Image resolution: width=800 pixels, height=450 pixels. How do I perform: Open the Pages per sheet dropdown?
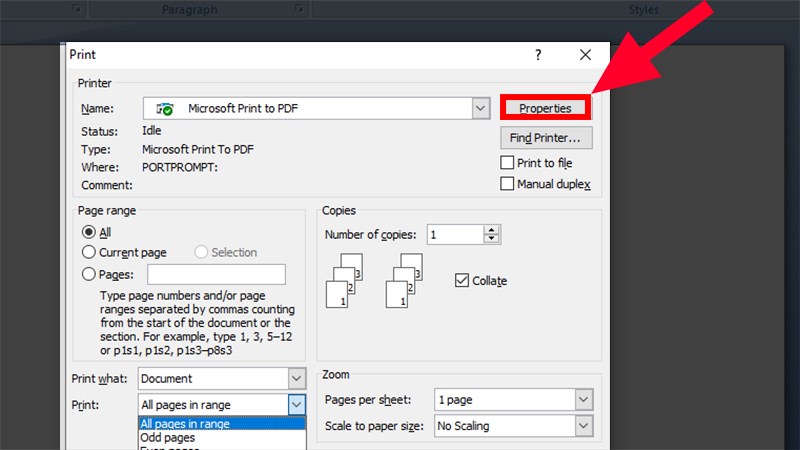pyautogui.click(x=583, y=400)
